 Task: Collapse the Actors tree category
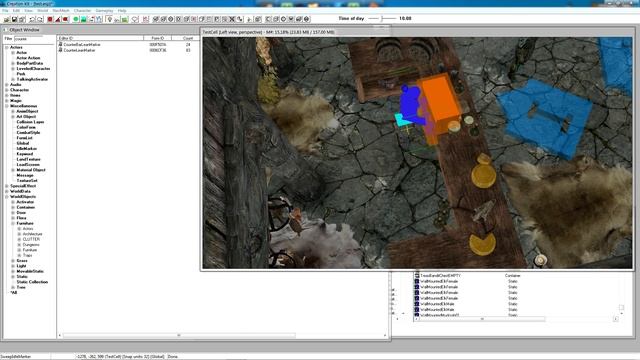[x=7, y=47]
